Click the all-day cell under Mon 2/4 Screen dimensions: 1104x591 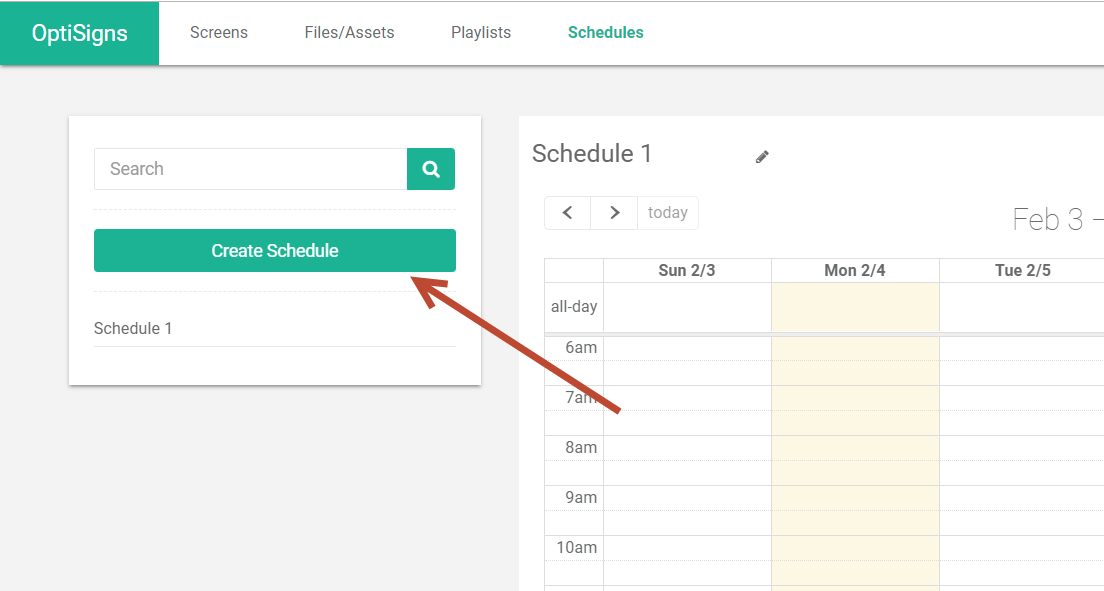[x=854, y=306]
